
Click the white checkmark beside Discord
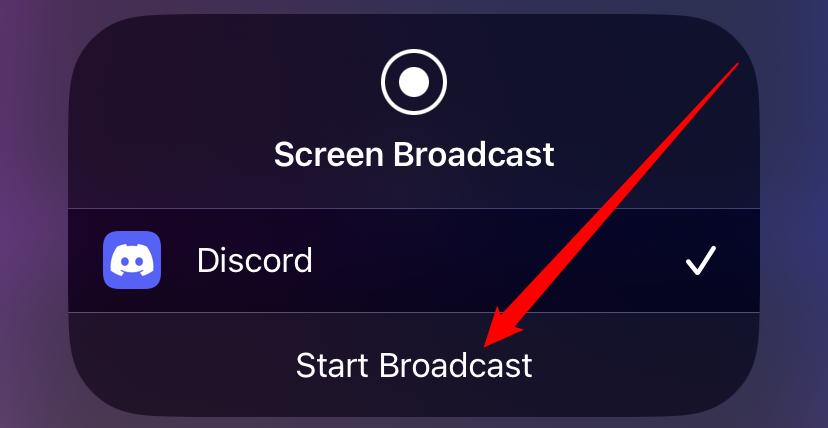[701, 261]
